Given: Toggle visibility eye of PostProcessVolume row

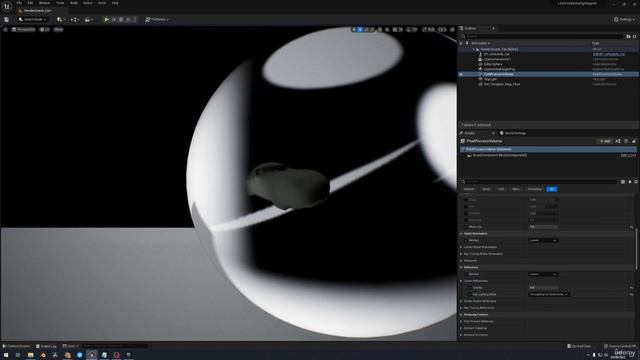Looking at the screenshot, I should pyautogui.click(x=461, y=74).
